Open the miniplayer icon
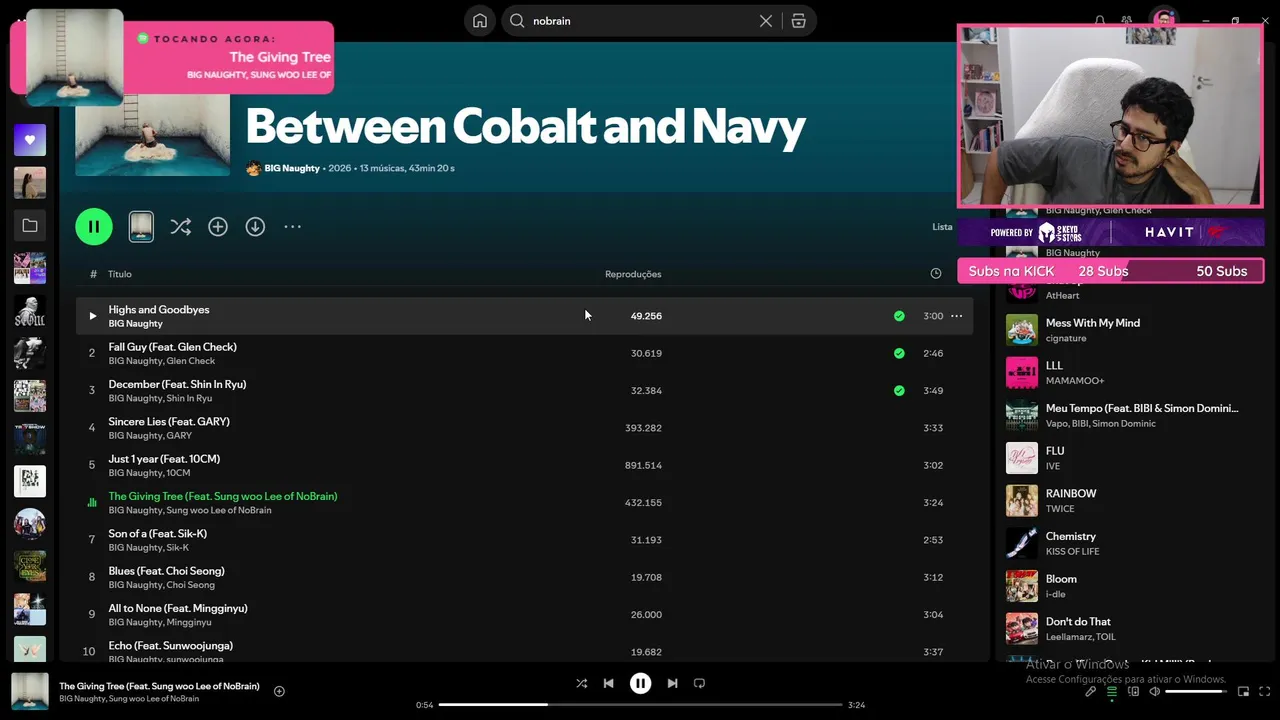The image size is (1280, 720). (x=1243, y=691)
